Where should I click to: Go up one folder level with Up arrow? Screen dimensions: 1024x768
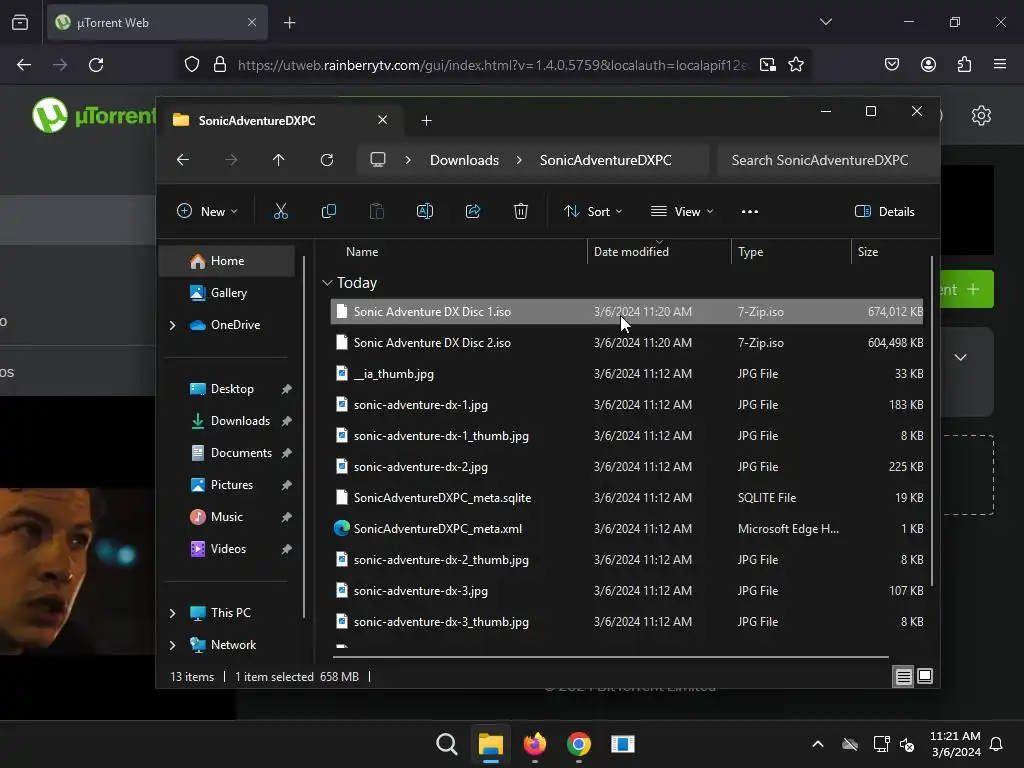(x=279, y=160)
